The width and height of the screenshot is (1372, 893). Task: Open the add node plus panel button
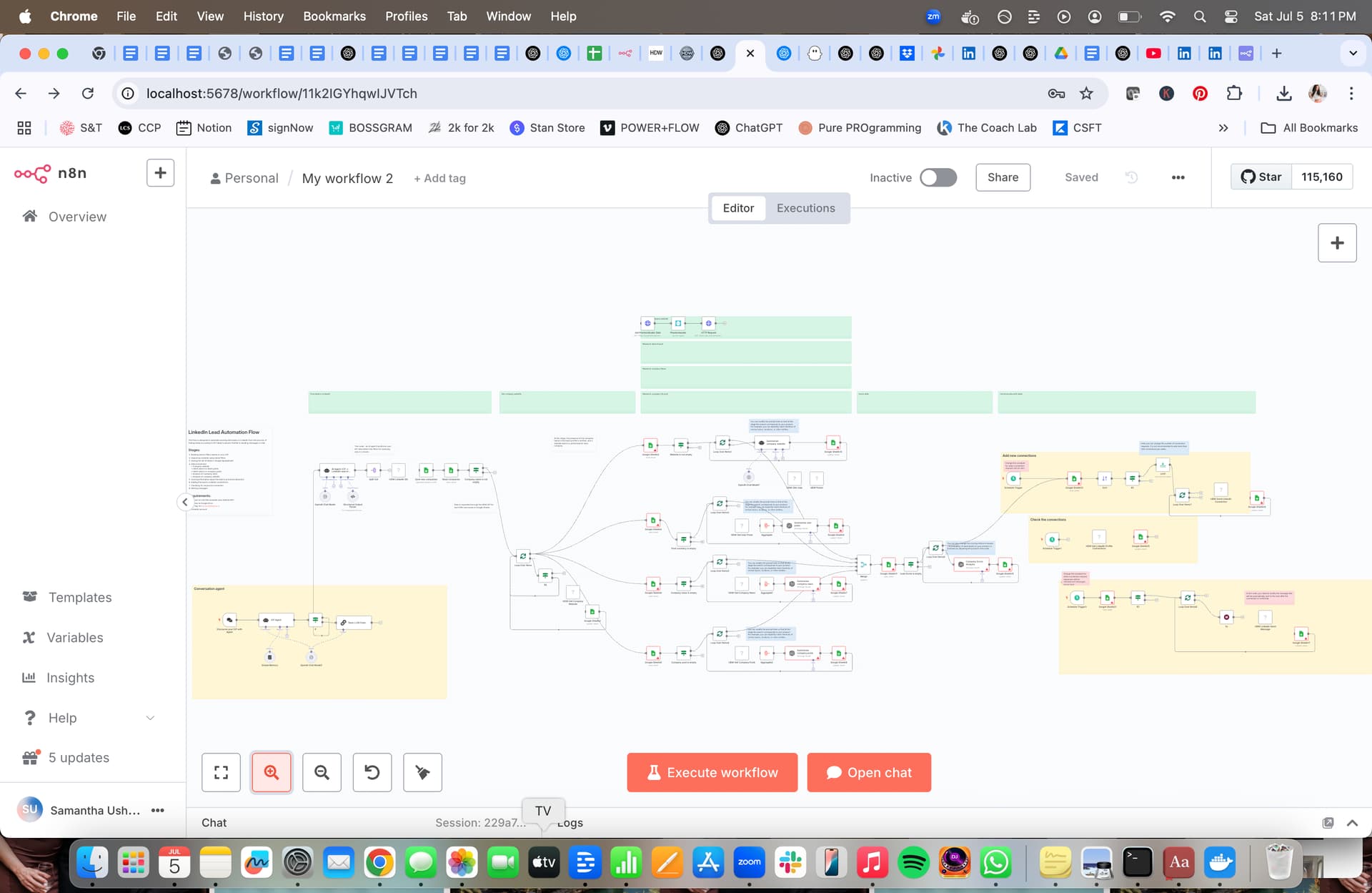1337,243
